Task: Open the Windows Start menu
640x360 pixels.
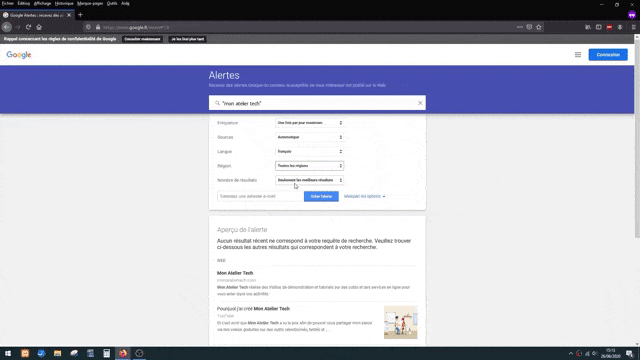Action: click(8, 353)
